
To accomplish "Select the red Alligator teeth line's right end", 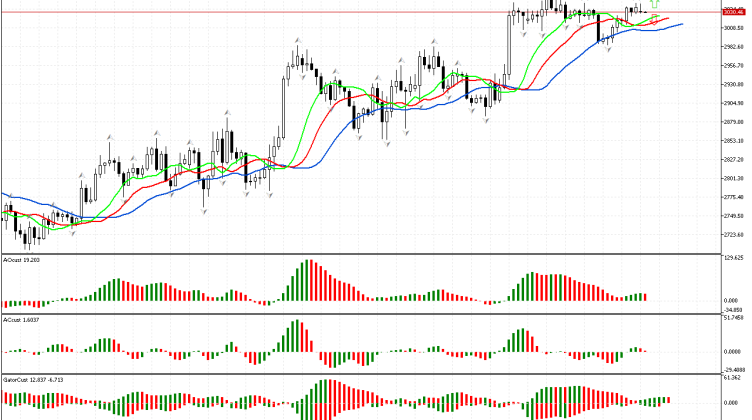I will tap(668, 19).
